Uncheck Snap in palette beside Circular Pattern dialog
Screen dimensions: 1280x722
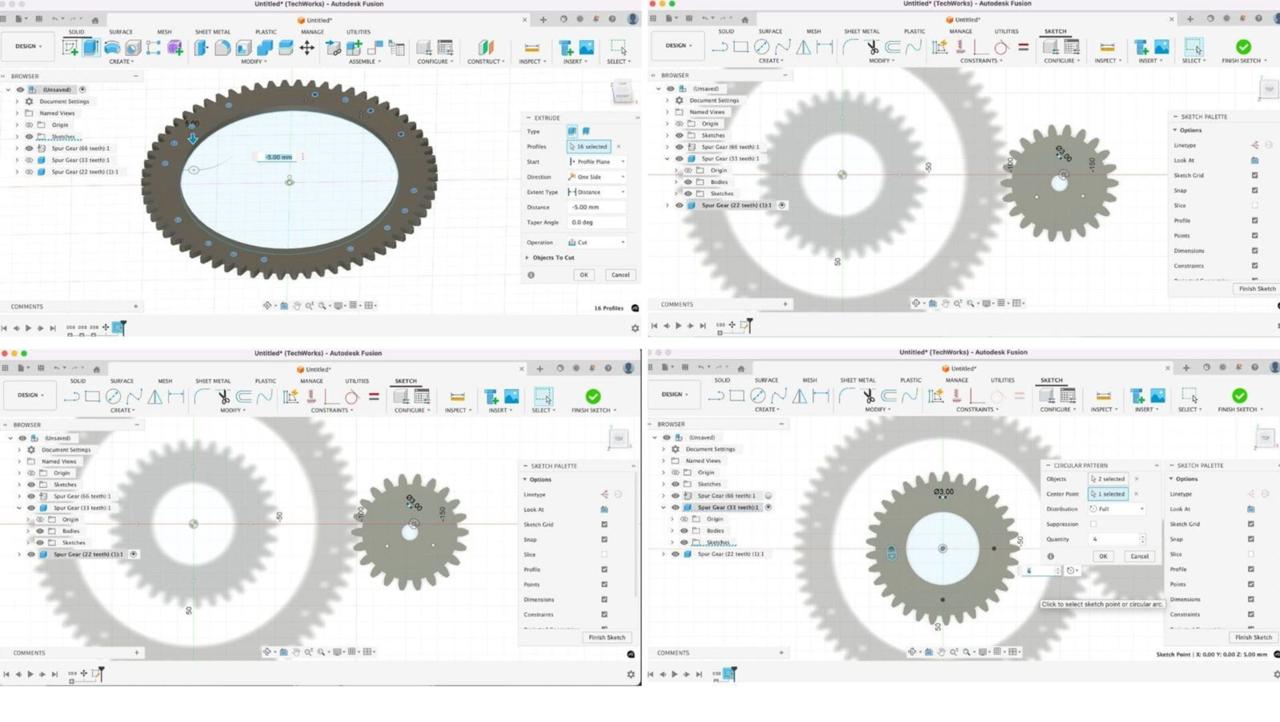pyautogui.click(x=1251, y=539)
